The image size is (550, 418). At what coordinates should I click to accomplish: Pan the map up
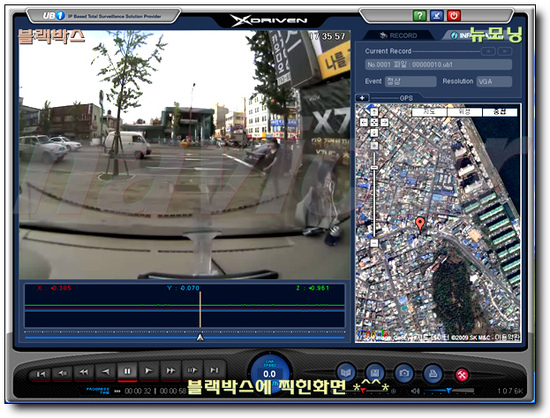pyautogui.click(x=374, y=112)
